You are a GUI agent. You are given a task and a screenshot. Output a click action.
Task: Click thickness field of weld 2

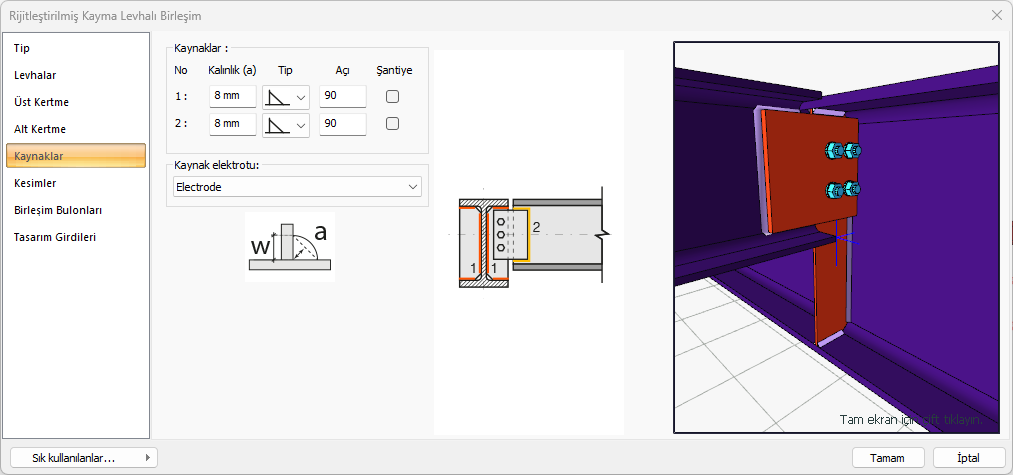coord(233,124)
